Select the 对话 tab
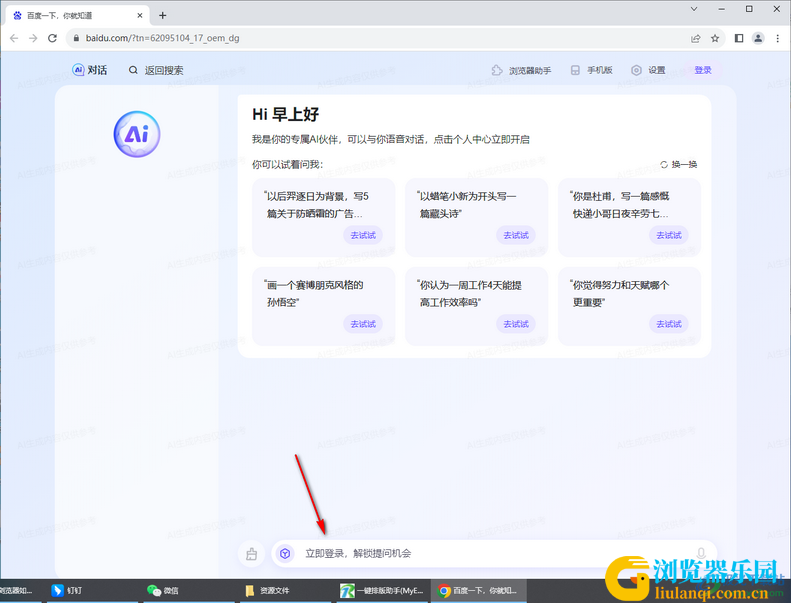791x603 pixels. 90,70
